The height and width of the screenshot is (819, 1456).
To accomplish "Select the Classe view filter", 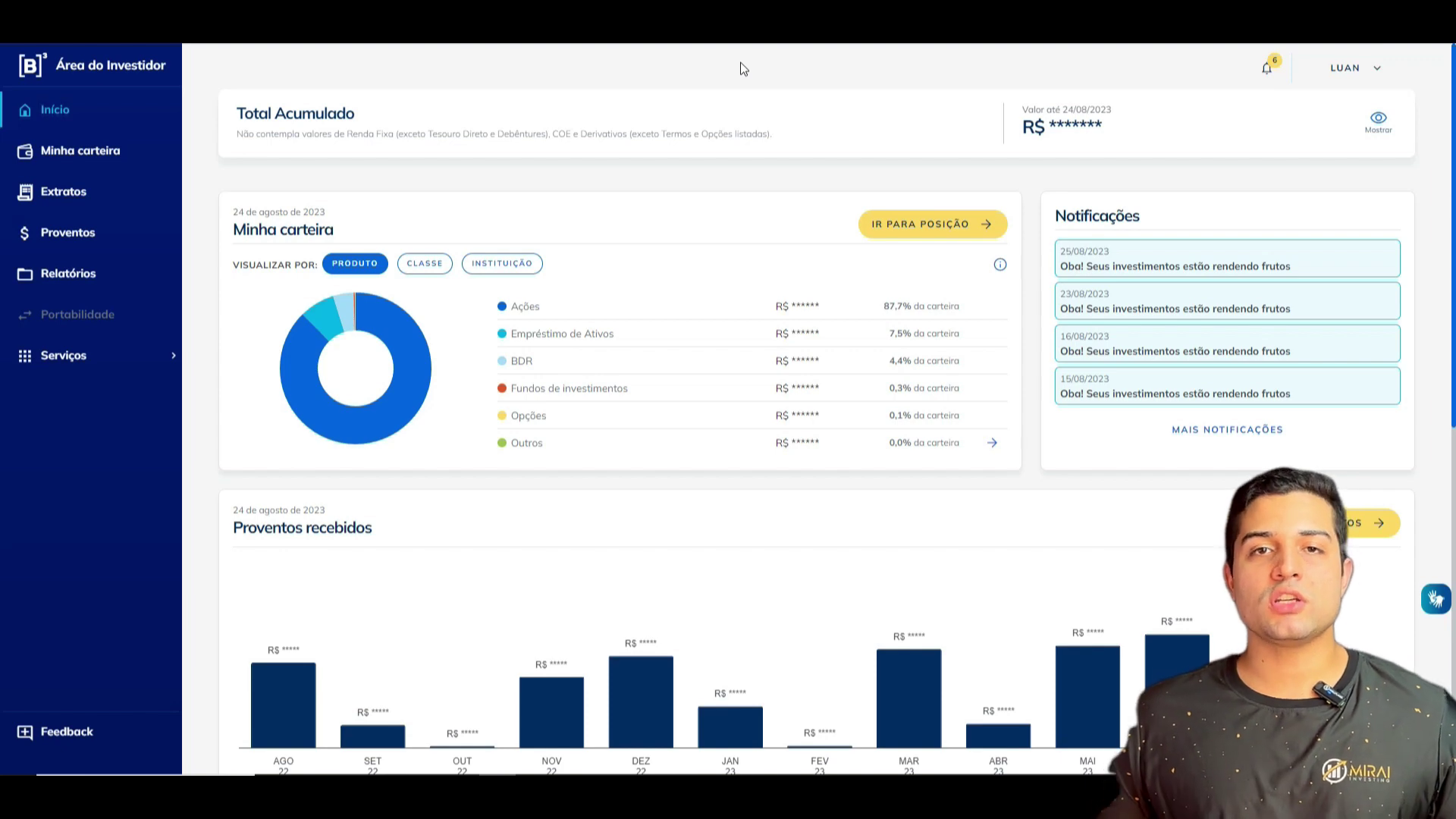I will pyautogui.click(x=425, y=264).
